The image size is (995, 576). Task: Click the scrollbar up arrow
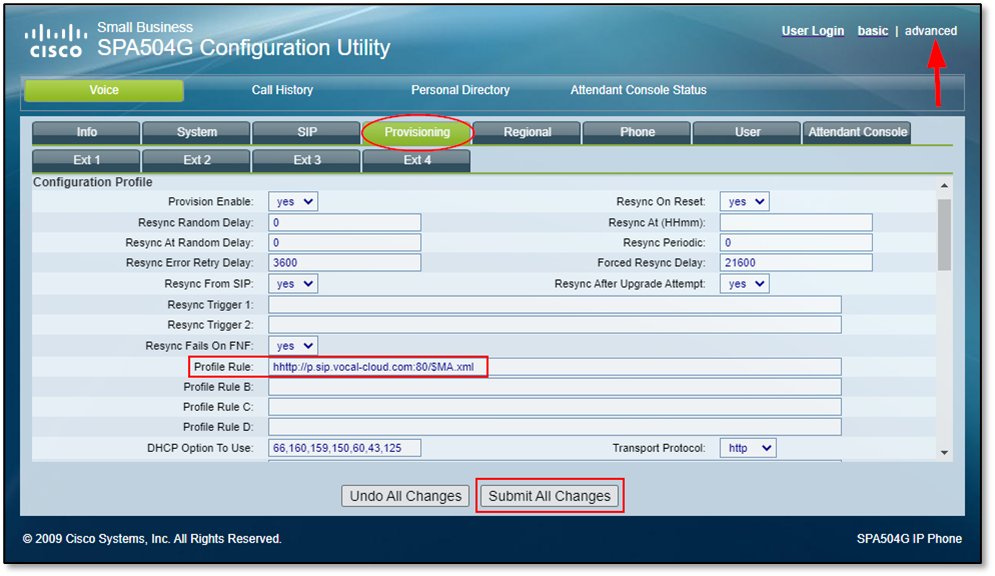coord(944,185)
